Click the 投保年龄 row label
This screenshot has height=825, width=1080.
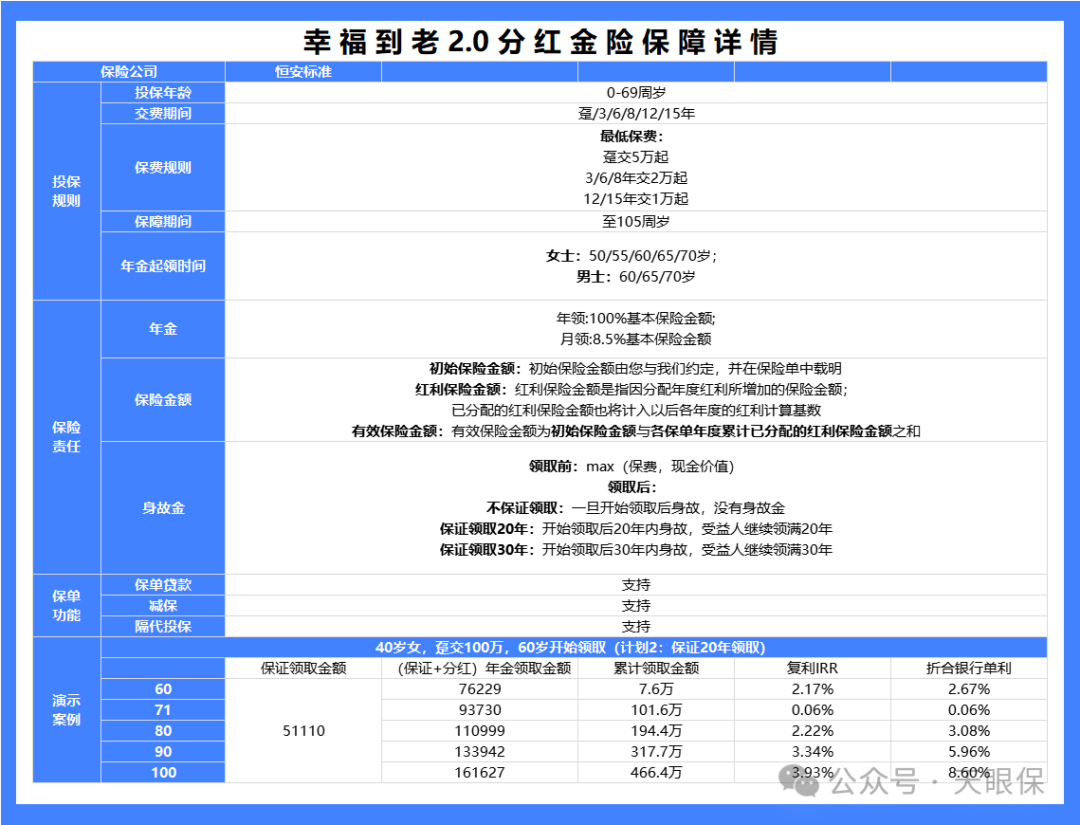(x=162, y=92)
